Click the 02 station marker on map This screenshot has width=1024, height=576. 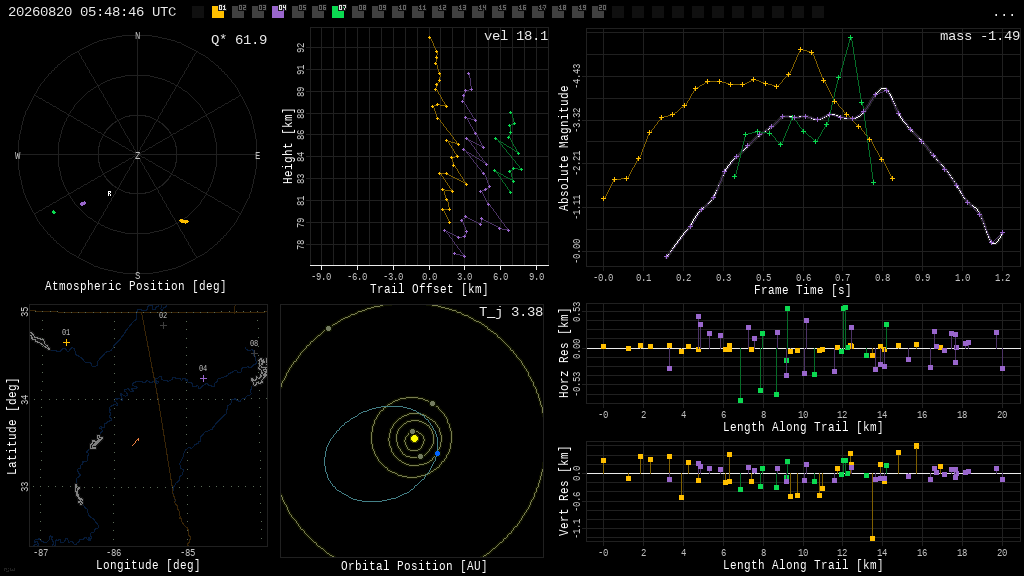click(163, 325)
